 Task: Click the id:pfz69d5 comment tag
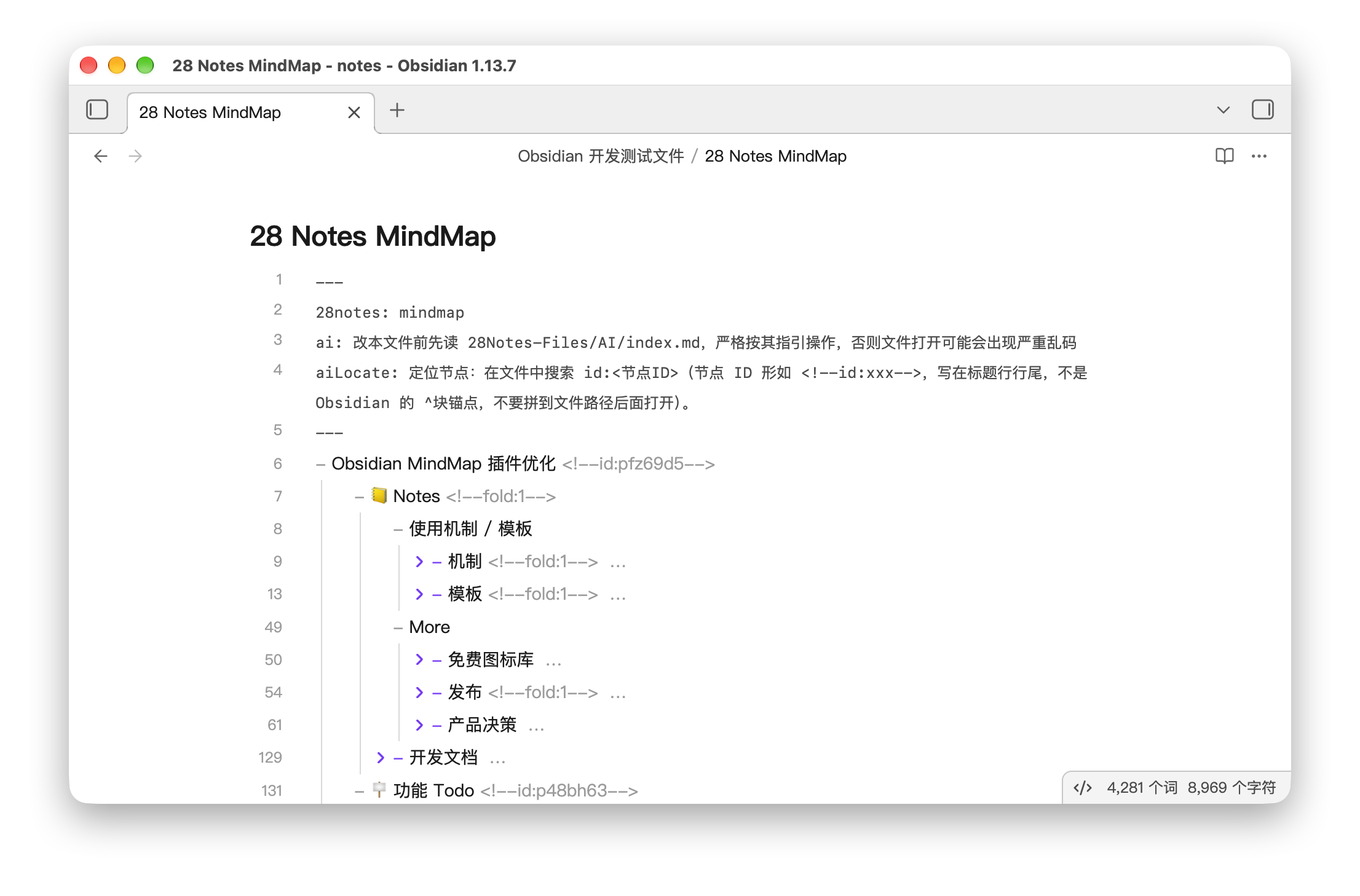click(638, 463)
